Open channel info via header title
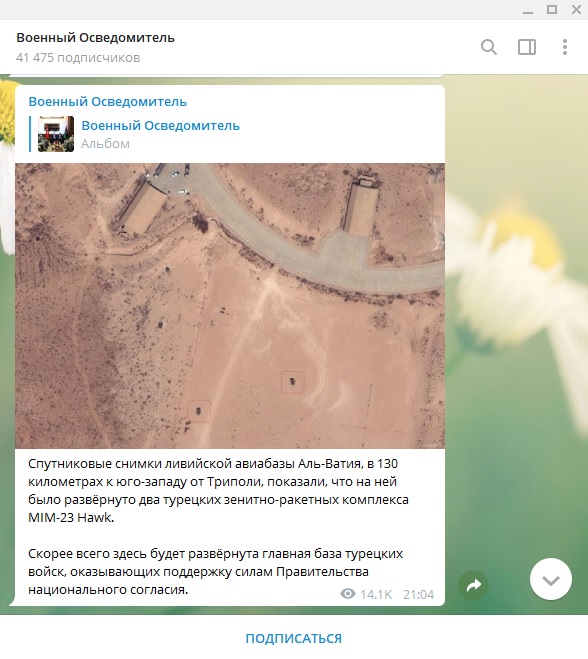This screenshot has height=659, width=588. (x=95, y=38)
